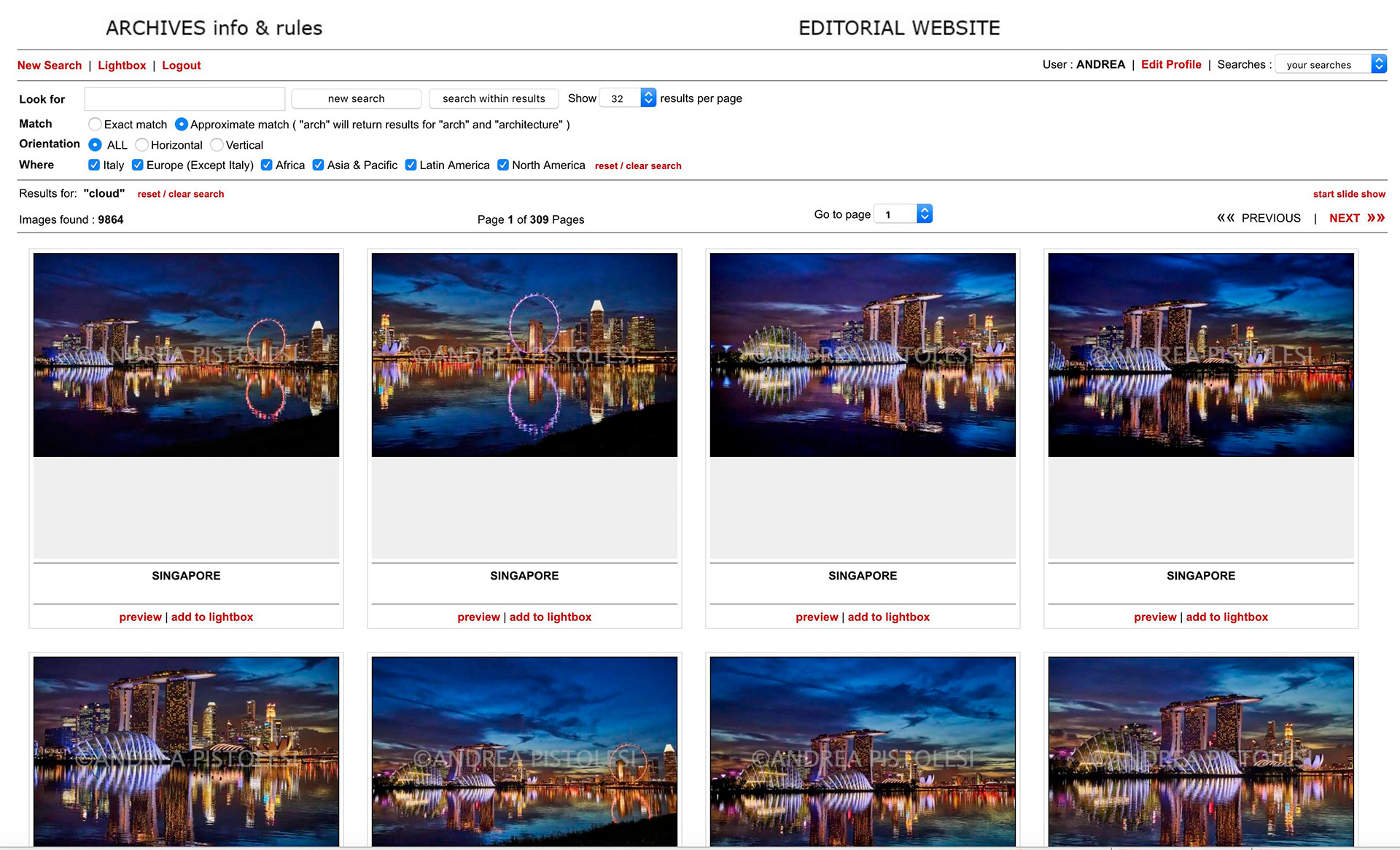The width and height of the screenshot is (1400, 850).
Task: Toggle the Africa checkbox
Action: click(x=266, y=165)
